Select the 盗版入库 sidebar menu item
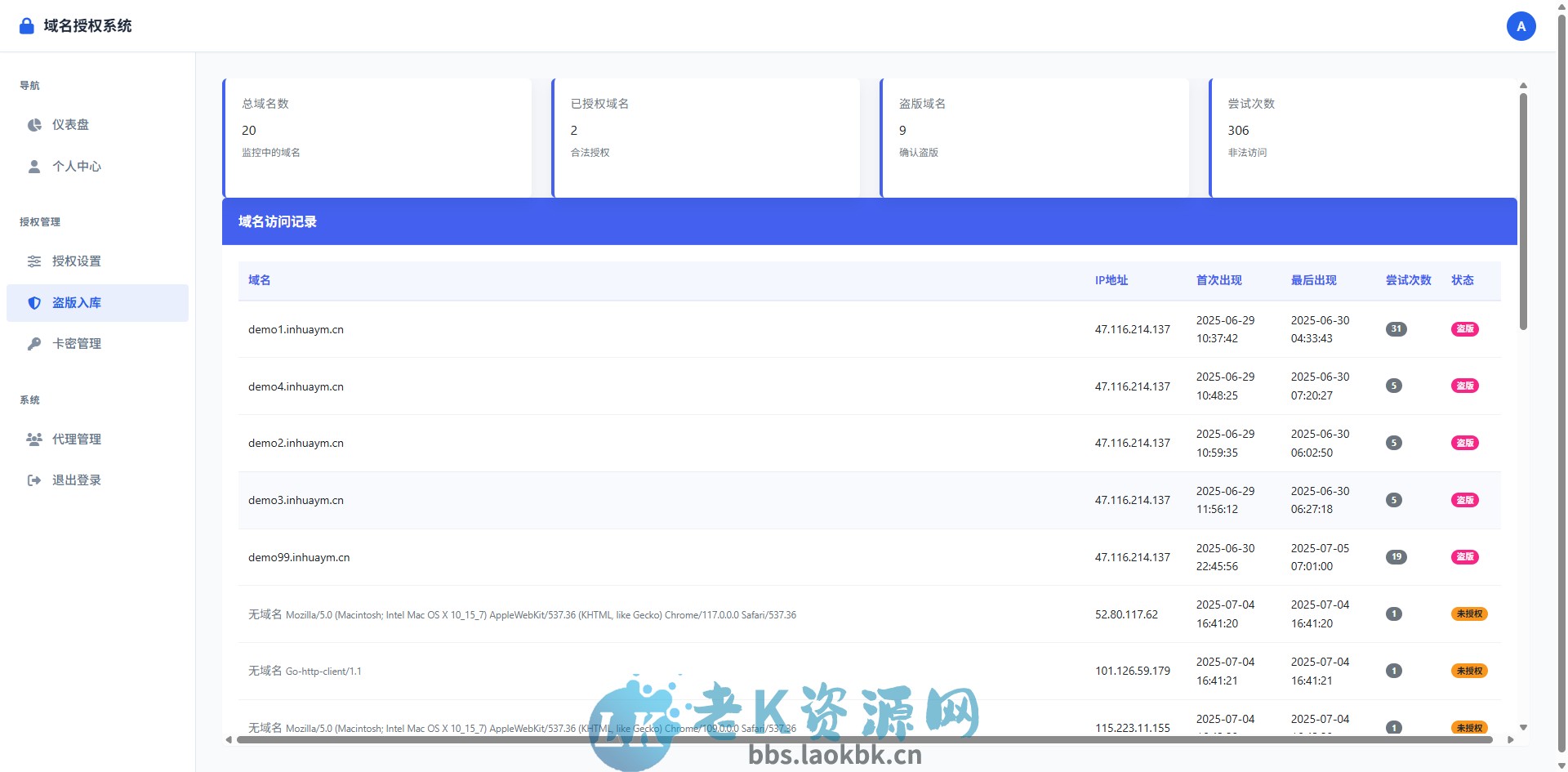 pos(76,303)
